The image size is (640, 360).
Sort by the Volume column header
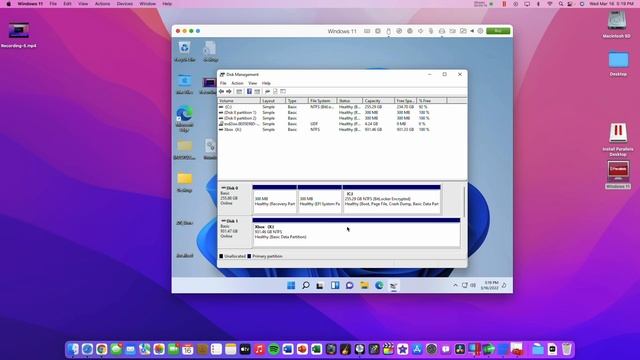click(239, 100)
